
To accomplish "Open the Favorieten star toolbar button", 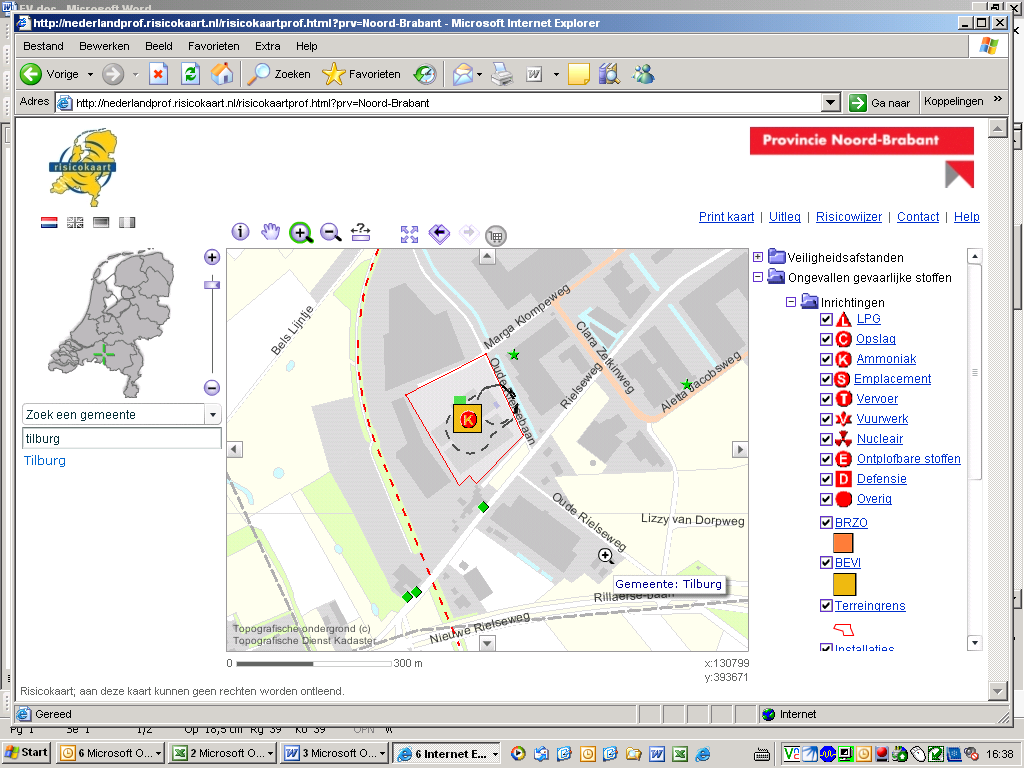I will tap(361, 74).
